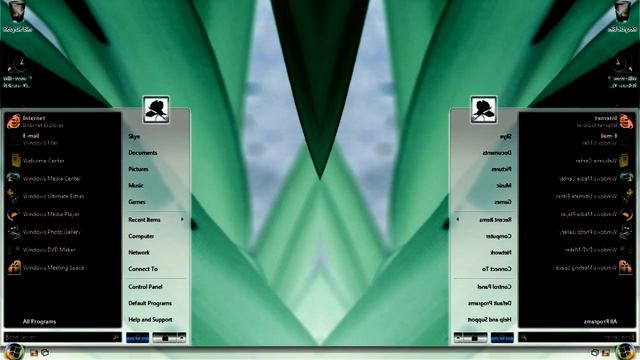Select mirrored Windows DVD Maker label, right menu
Viewport: 640px width, 360px height.
591,250
